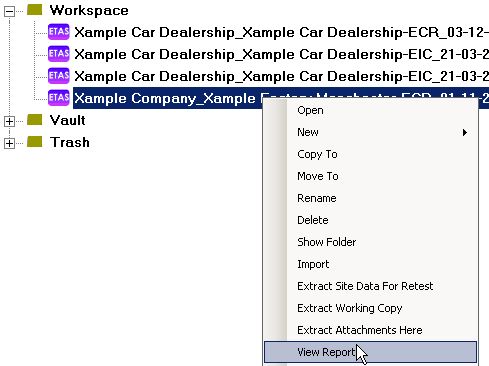489x366 pixels.
Task: Expand the Vault tree node
Action: 9,121
